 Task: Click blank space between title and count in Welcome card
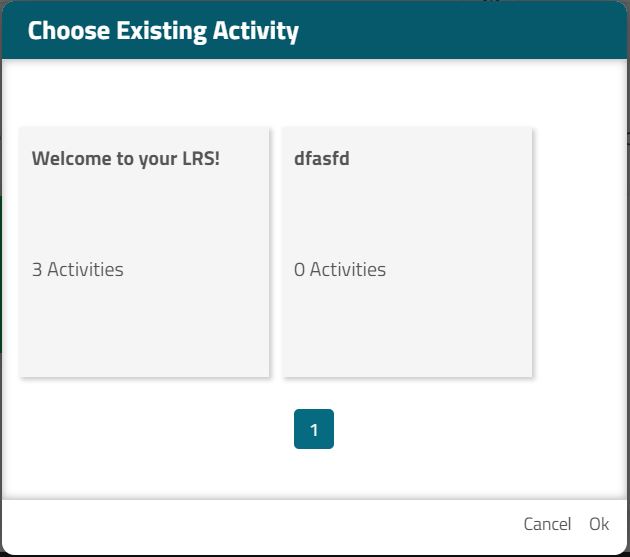click(144, 214)
